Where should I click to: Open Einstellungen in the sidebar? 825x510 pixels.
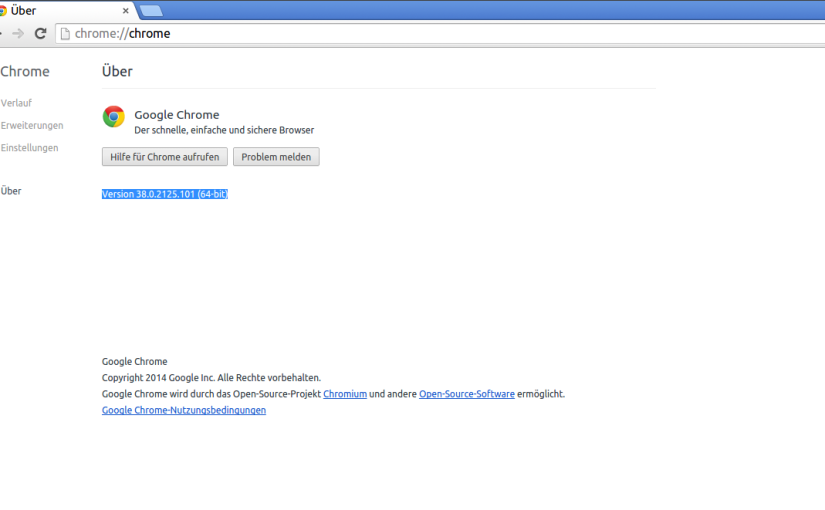coord(29,148)
